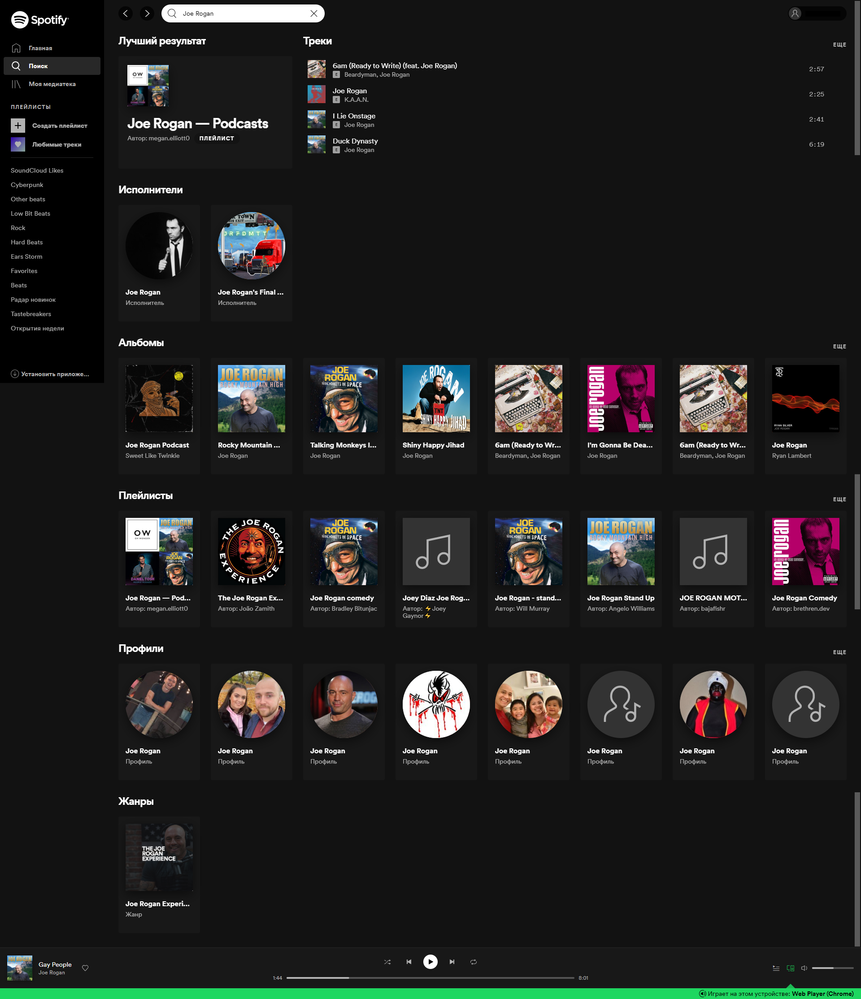Show more profiles via ЕЩЕ next to Профили
861x999 pixels.
pyautogui.click(x=839, y=652)
